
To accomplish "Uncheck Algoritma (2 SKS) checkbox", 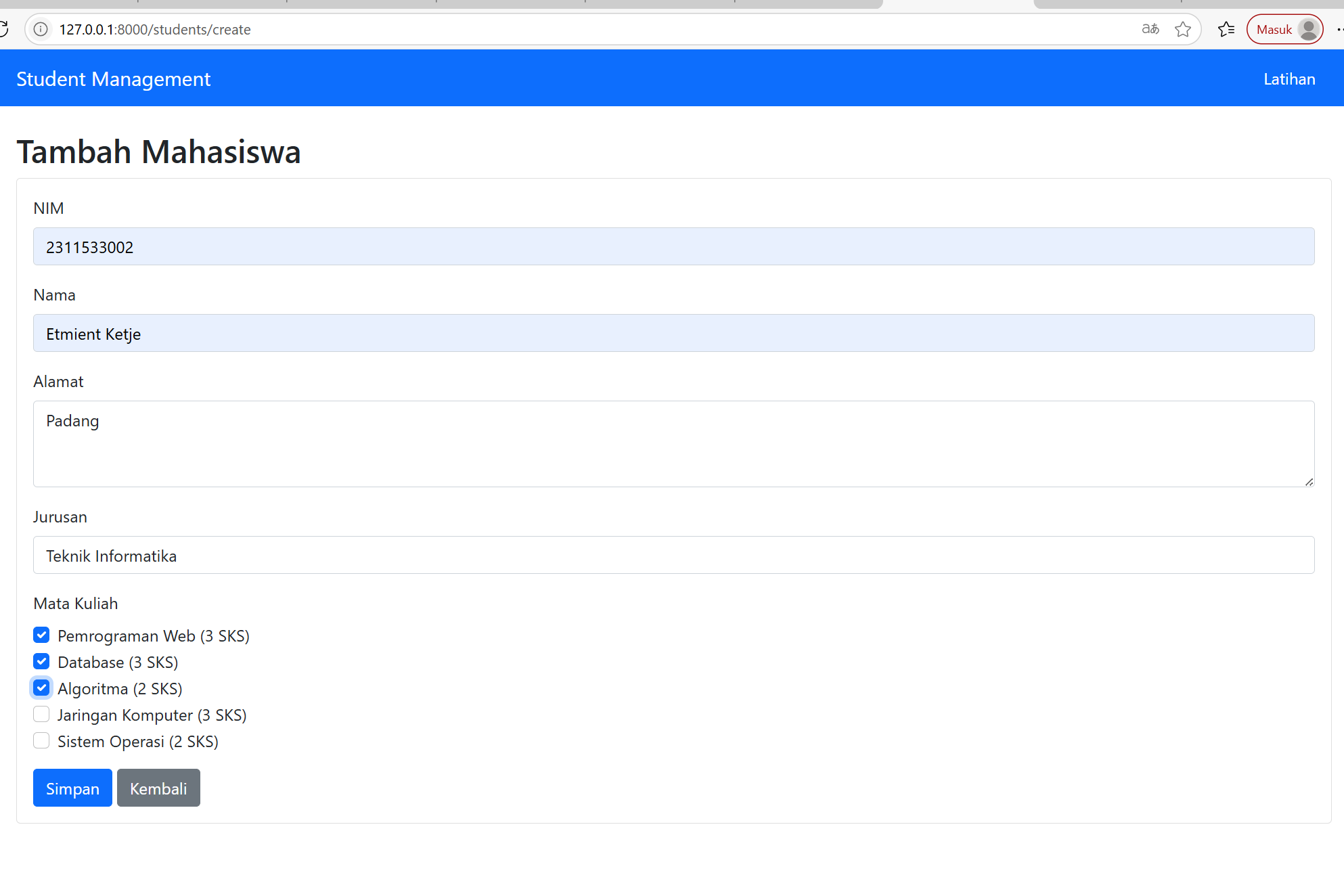I will point(41,688).
